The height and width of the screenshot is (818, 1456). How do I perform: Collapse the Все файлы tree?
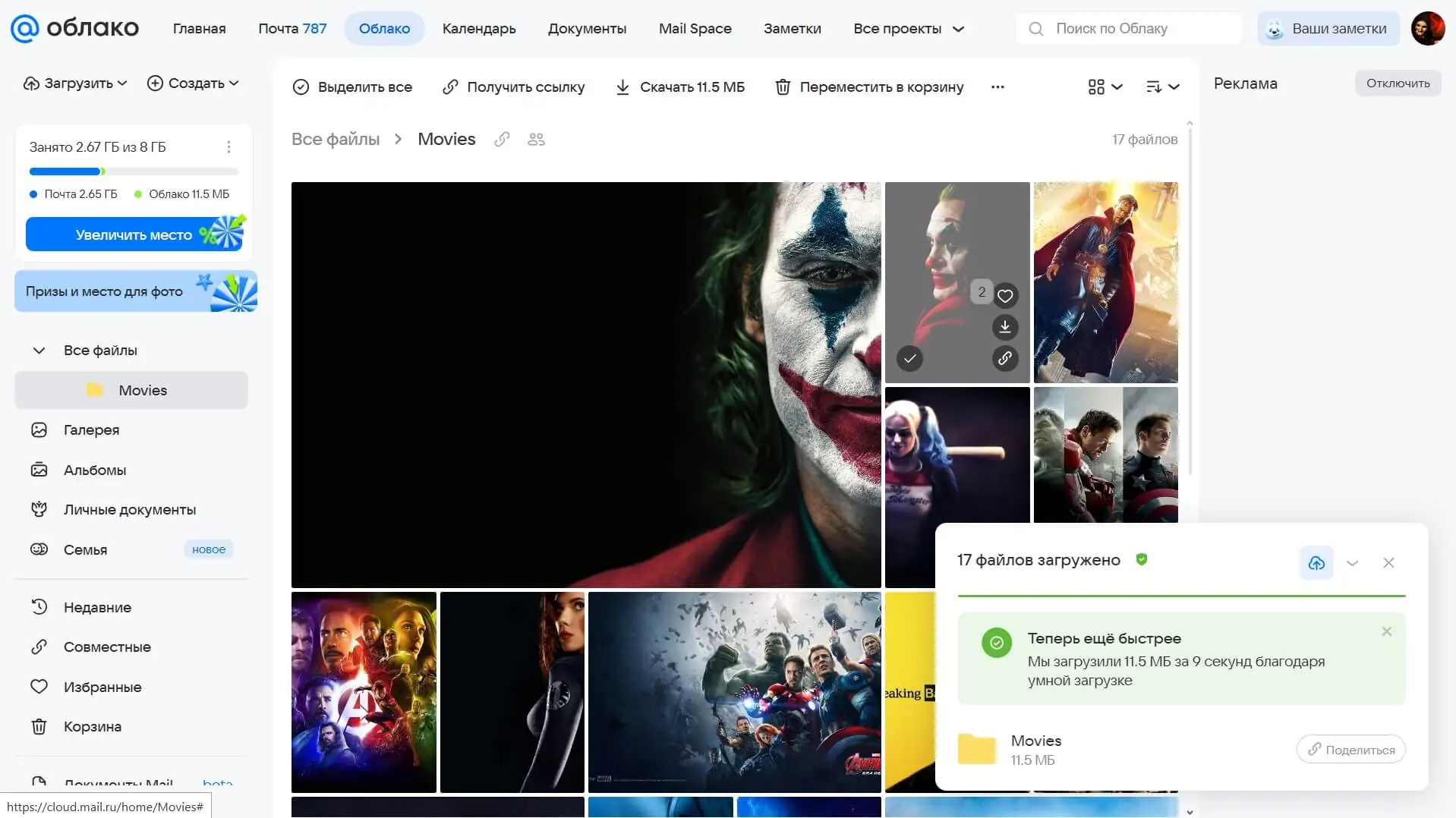coord(39,351)
